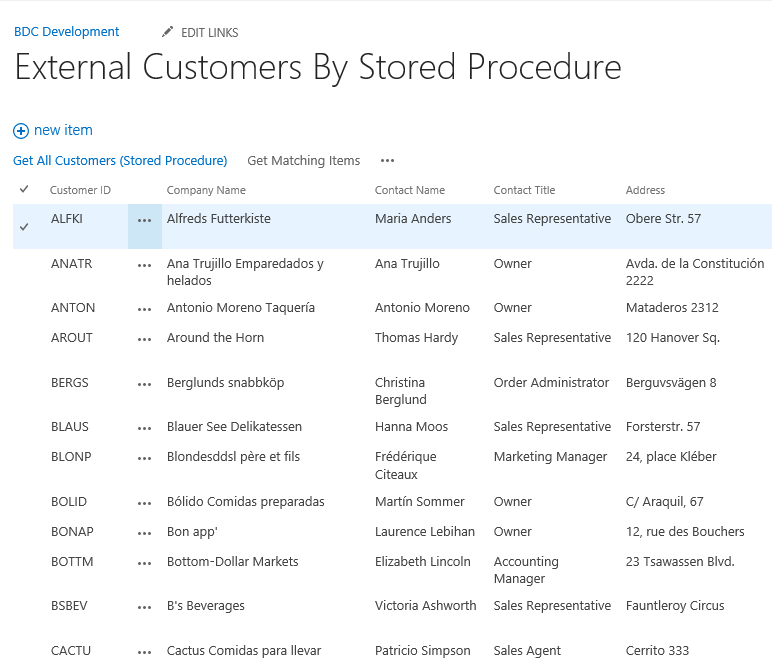Viewport: 772px width, 667px height.
Task: Click the Address column header
Action: point(645,190)
